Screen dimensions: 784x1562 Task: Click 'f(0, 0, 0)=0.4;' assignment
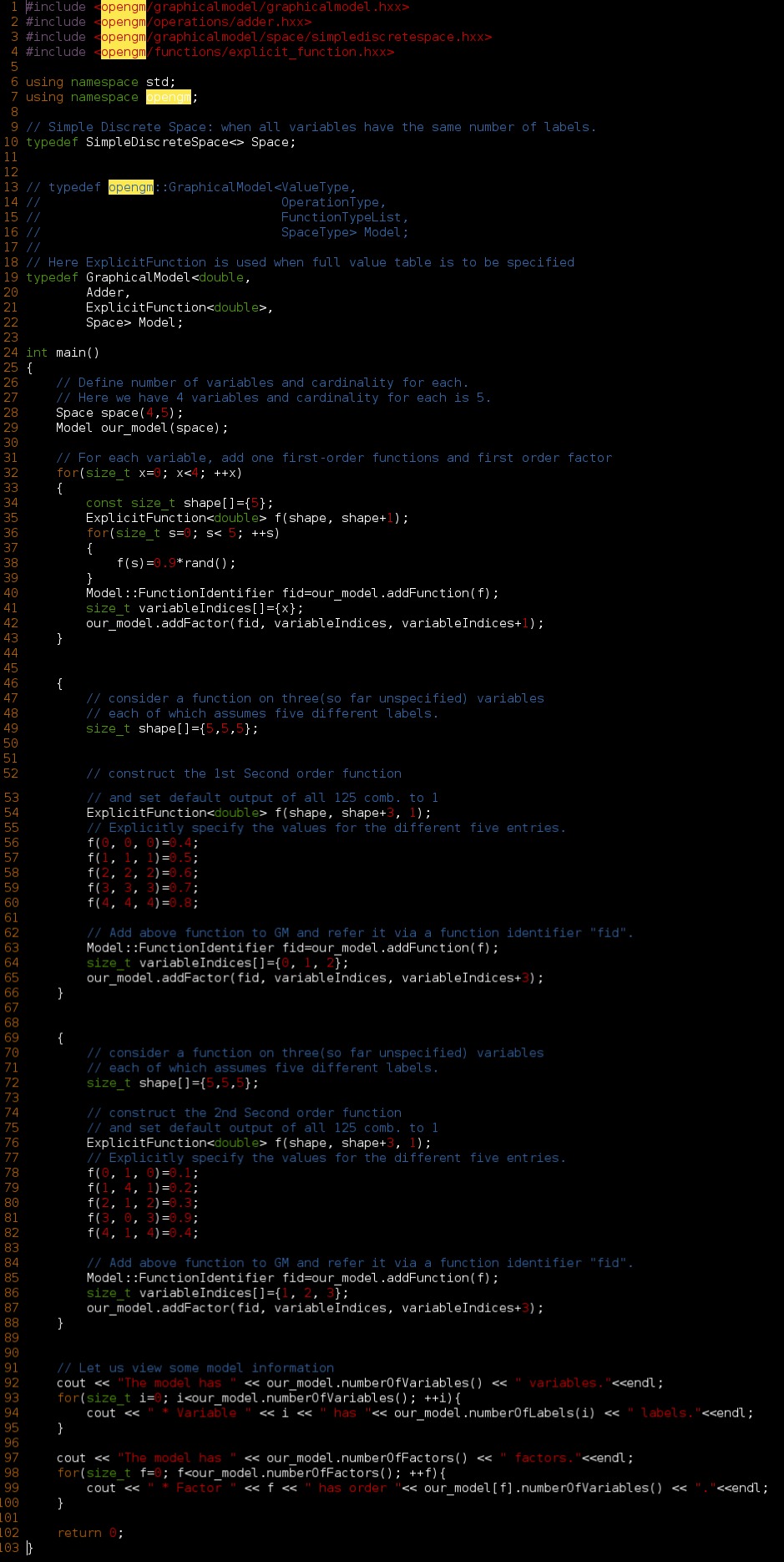click(x=143, y=843)
